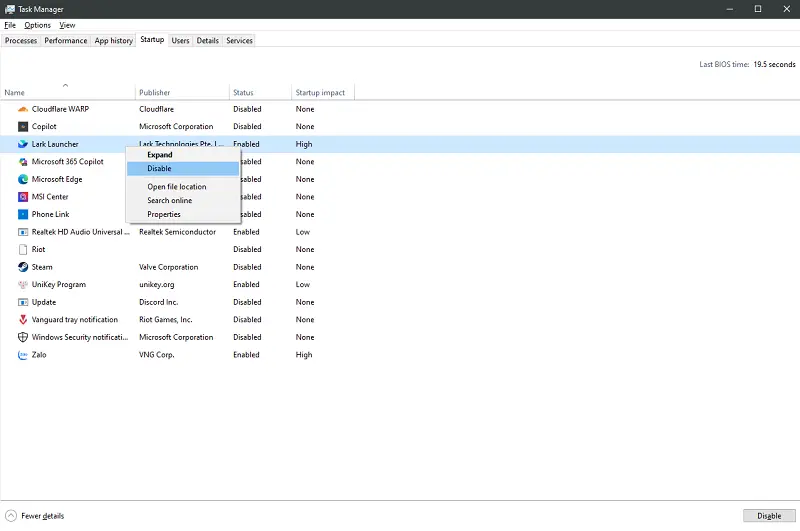Click UniKey Program's Low impact value

[x=303, y=285]
